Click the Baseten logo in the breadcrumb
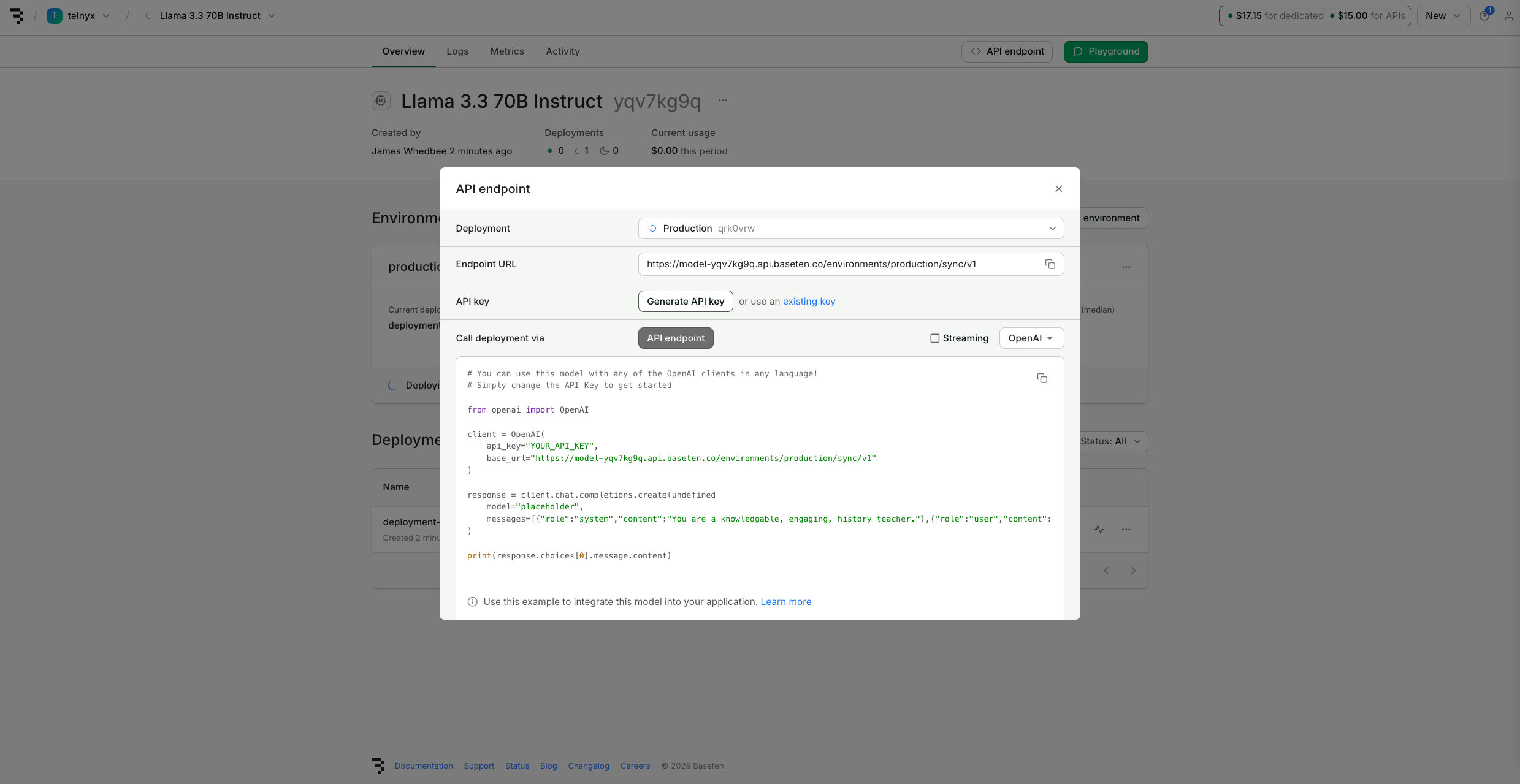 click(x=17, y=15)
